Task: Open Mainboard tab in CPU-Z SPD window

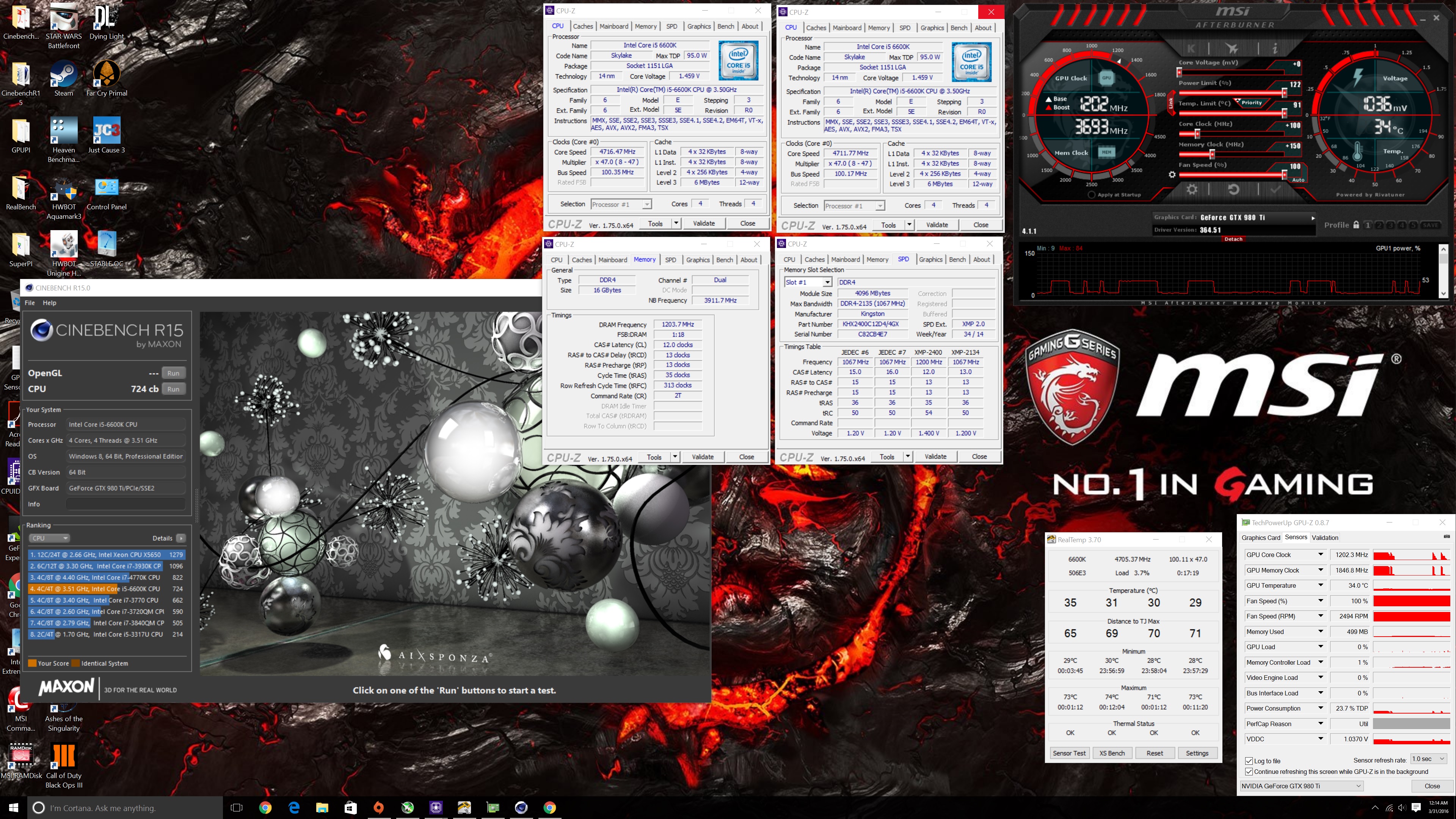Action: (x=846, y=259)
